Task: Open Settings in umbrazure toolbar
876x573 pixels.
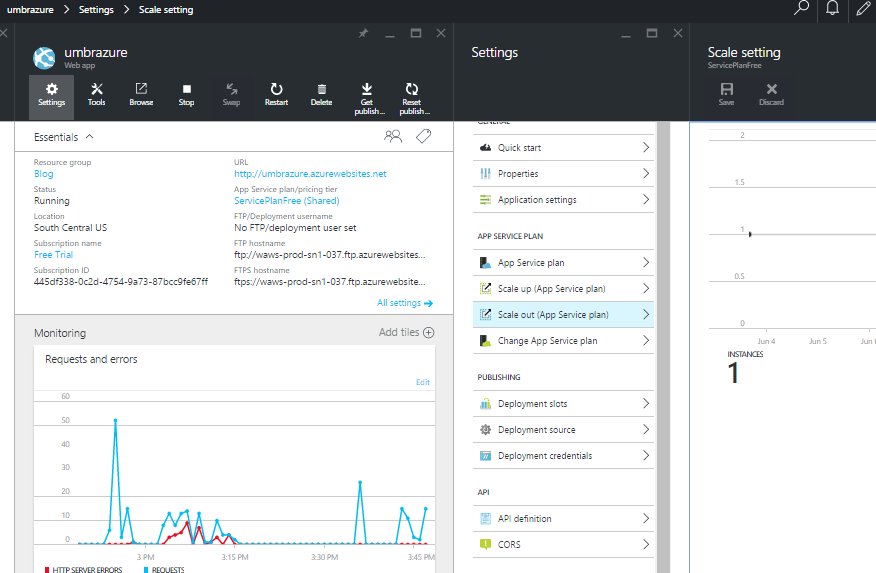Action: tap(51, 96)
